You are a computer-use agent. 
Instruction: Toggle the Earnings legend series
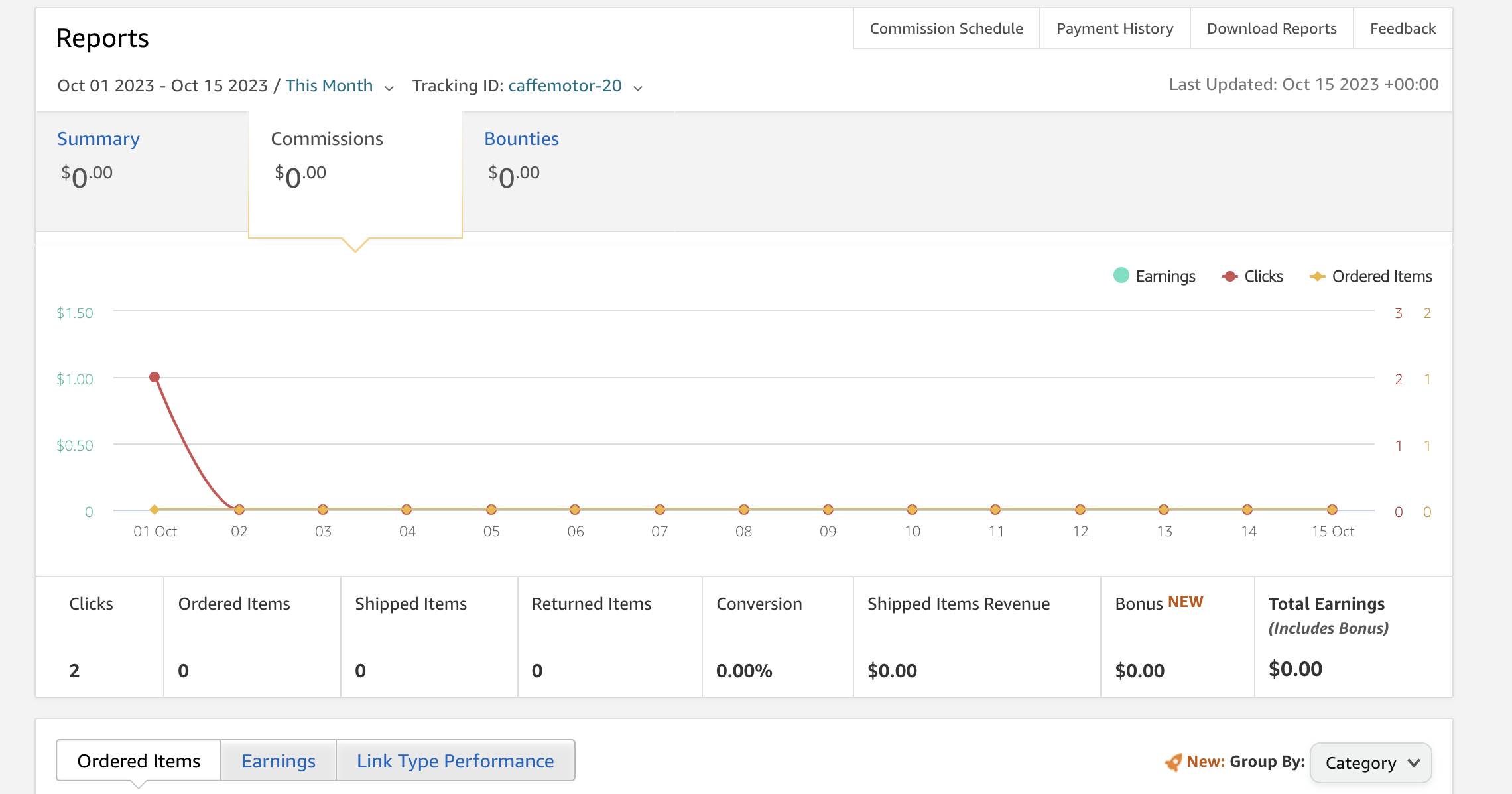pos(1155,276)
